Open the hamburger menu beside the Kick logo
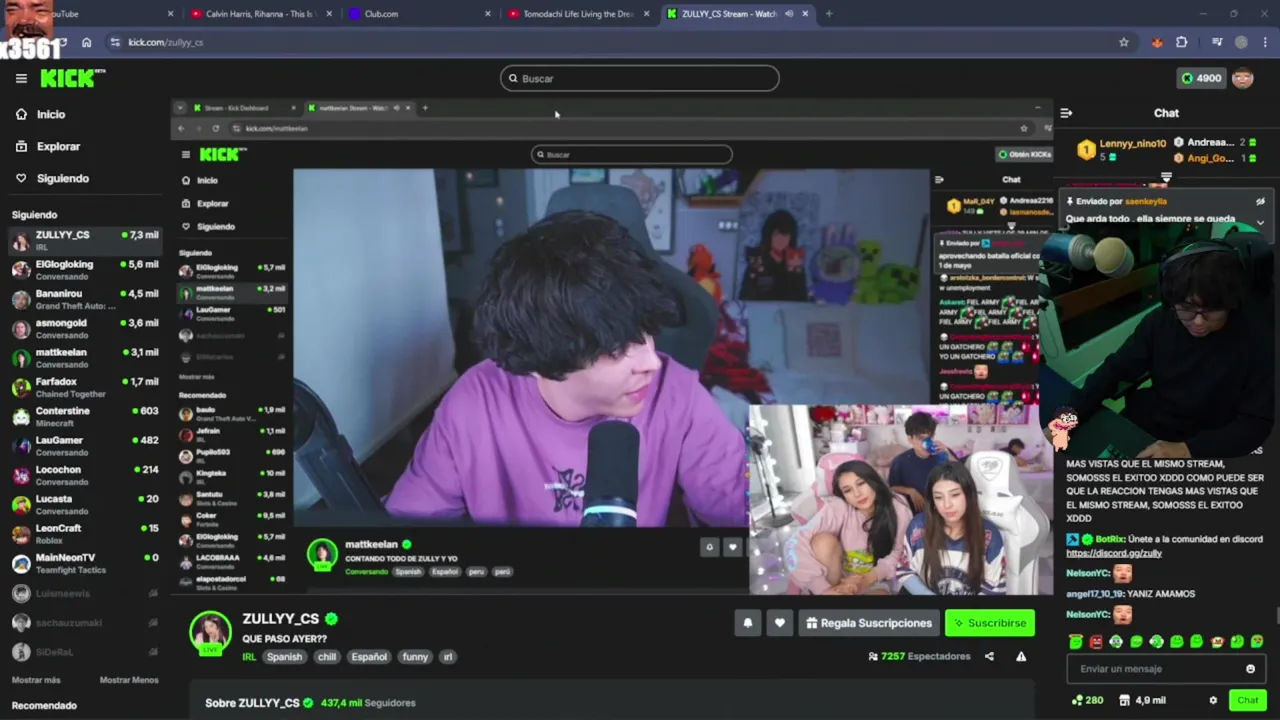Screen dimensions: 1280x720 pyautogui.click(x=21, y=78)
